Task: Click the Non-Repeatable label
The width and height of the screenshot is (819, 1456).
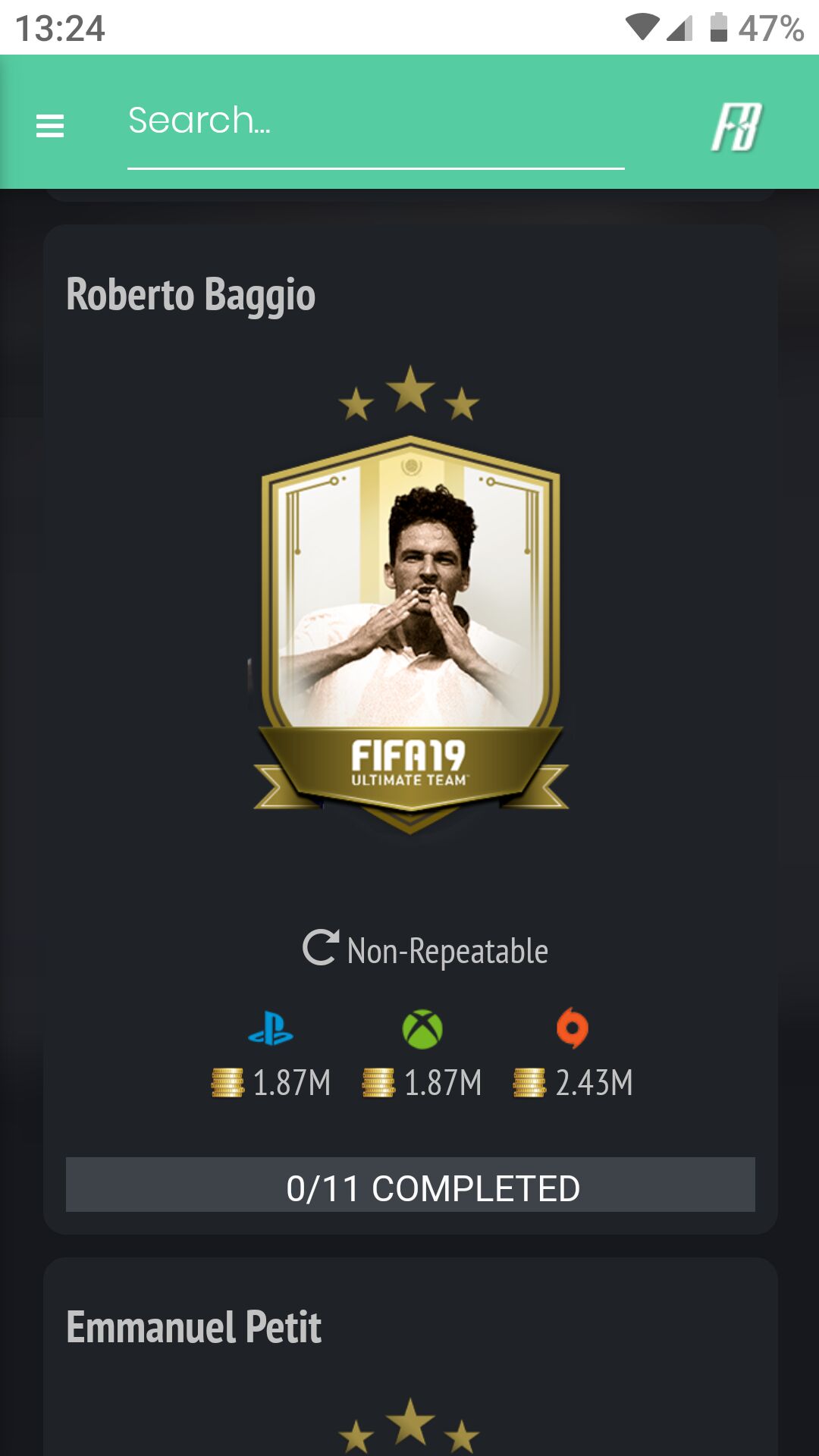Action: pyautogui.click(x=447, y=950)
